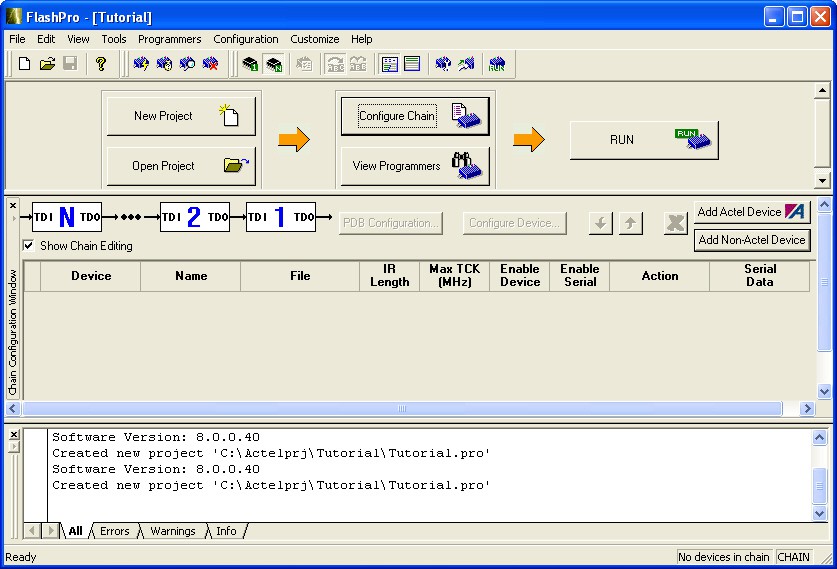The image size is (837, 569).
Task: Open the Tools menu
Action: click(x=114, y=39)
